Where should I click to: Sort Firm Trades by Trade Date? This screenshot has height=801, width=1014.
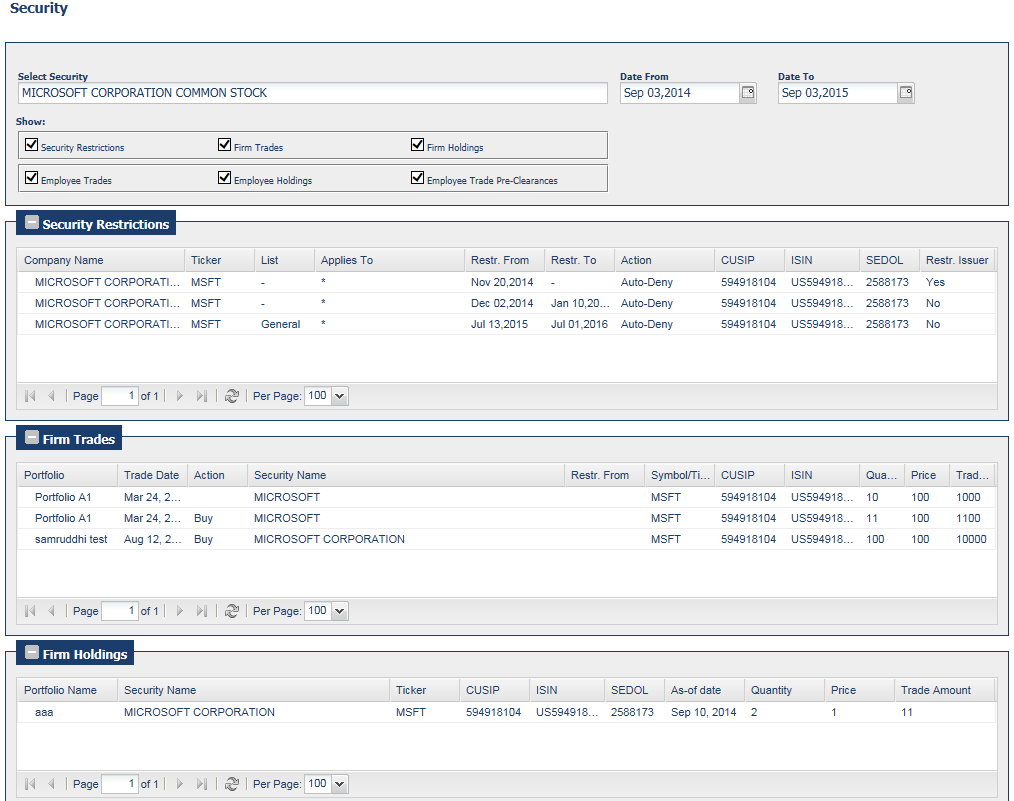tap(152, 475)
